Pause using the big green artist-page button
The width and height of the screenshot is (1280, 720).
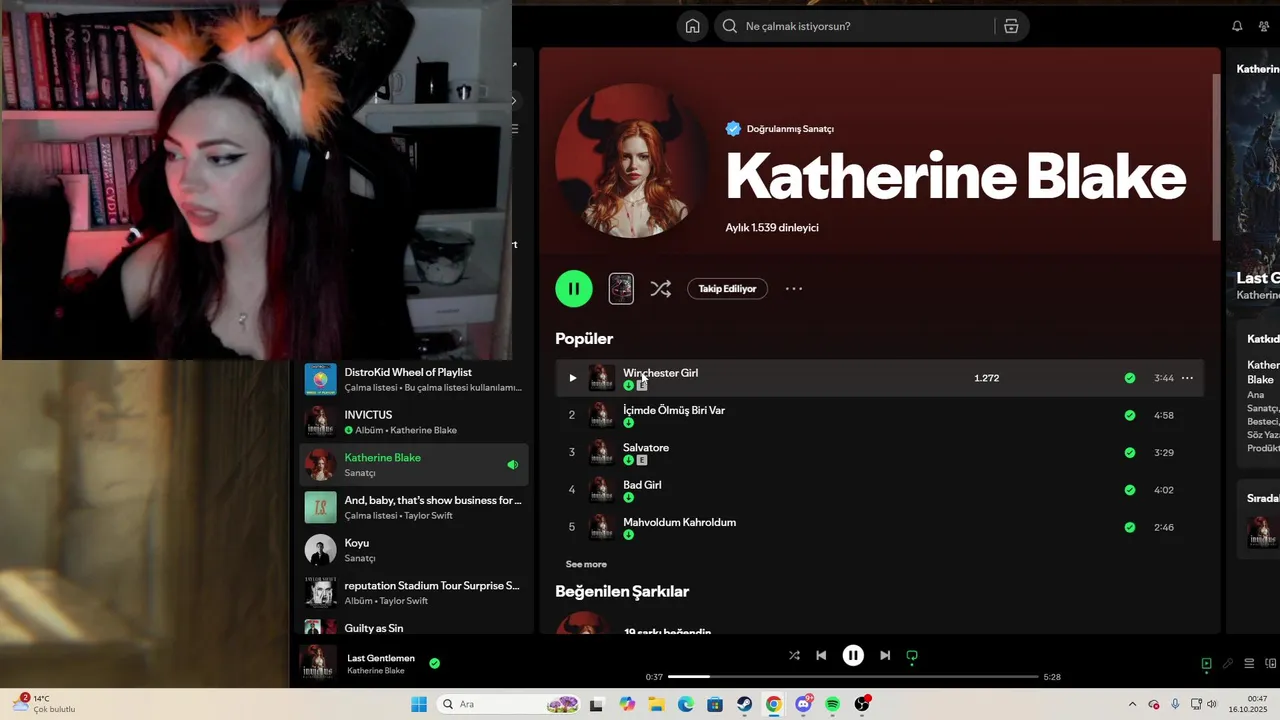(x=574, y=289)
